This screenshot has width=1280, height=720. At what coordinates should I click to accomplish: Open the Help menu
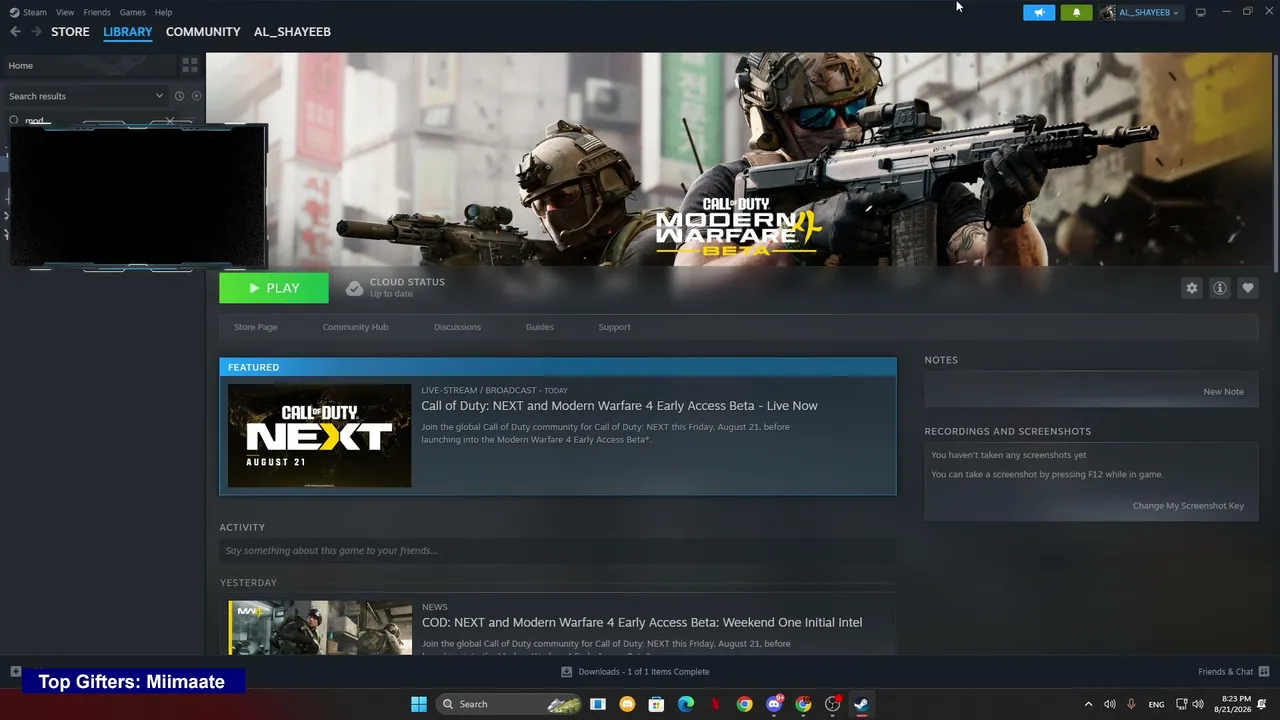pos(163,12)
